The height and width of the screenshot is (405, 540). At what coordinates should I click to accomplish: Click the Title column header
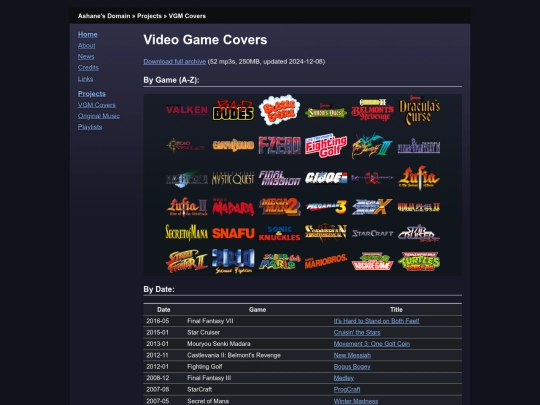396,310
